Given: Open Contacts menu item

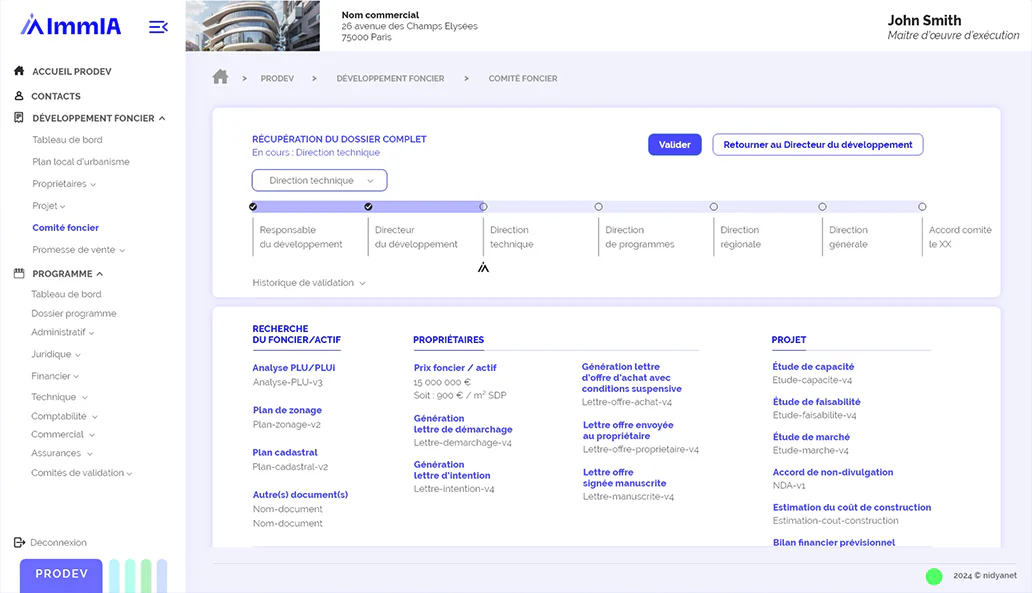Looking at the screenshot, I should coord(56,96).
